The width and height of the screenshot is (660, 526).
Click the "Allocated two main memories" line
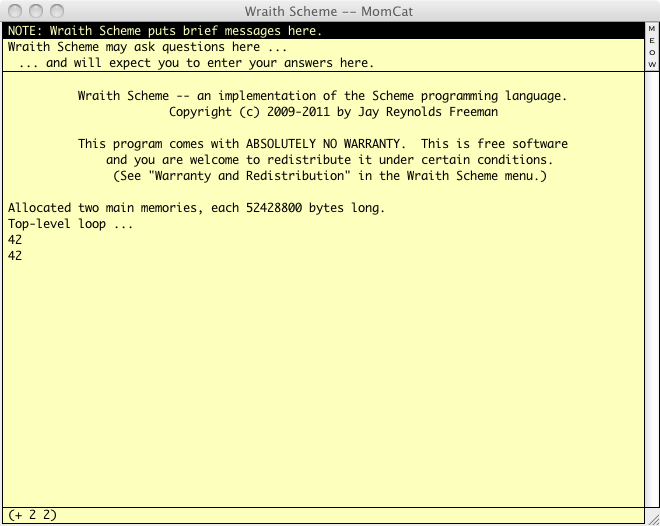click(x=196, y=208)
